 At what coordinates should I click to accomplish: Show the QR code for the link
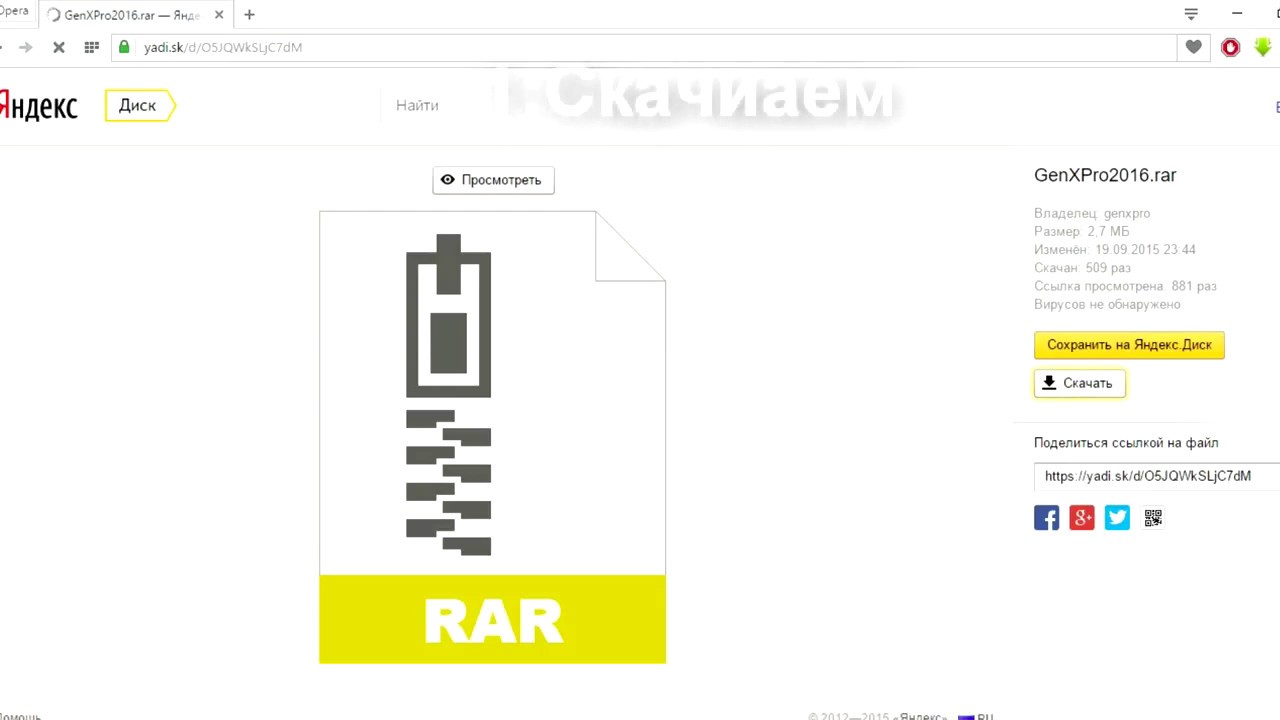[x=1153, y=518]
